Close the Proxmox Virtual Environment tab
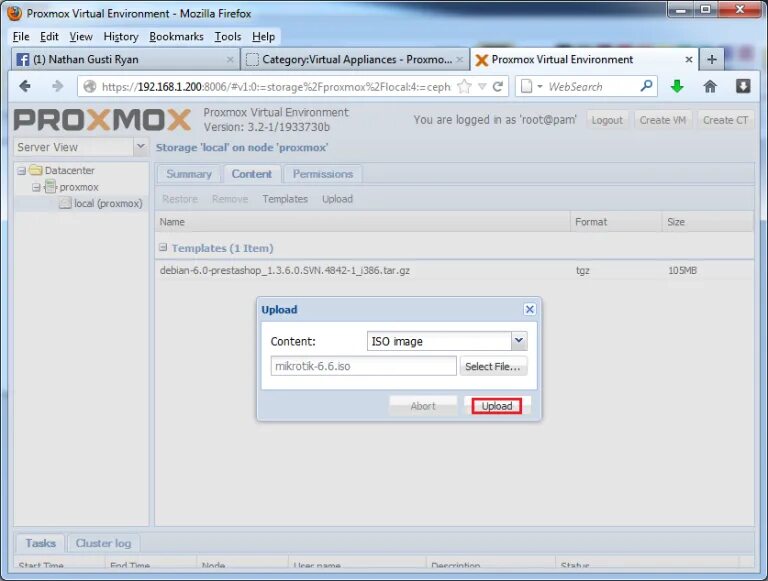Viewport: 768px width, 581px height. [689, 59]
